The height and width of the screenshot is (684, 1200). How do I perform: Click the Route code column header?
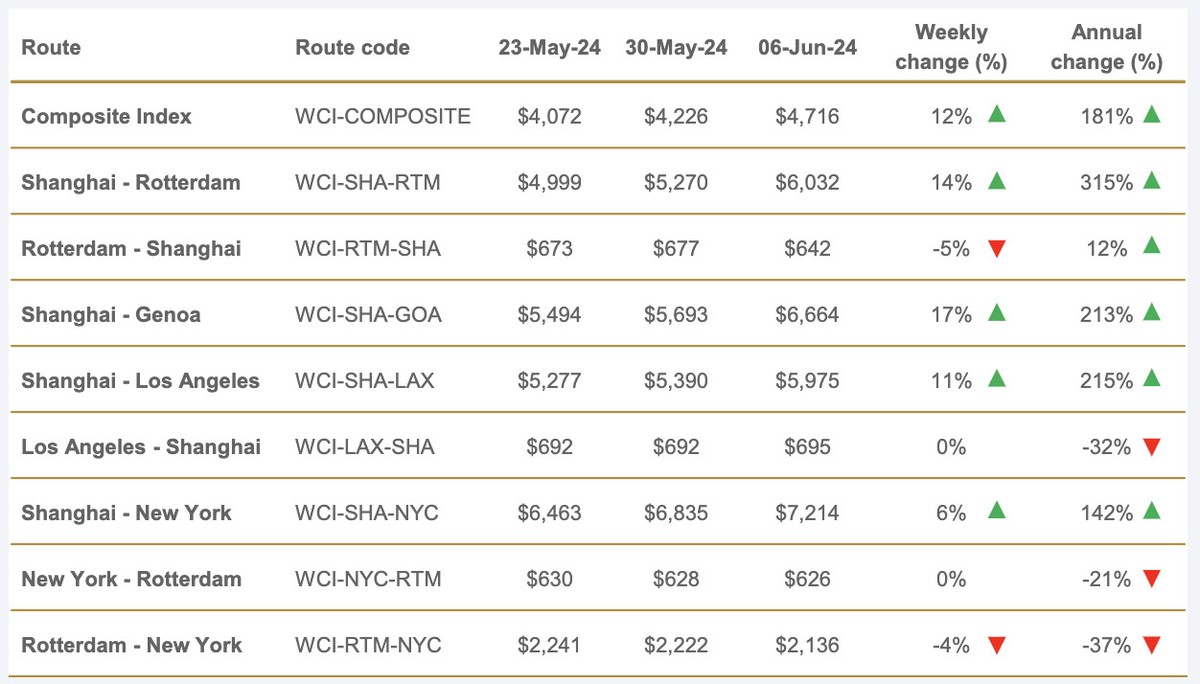coord(352,47)
